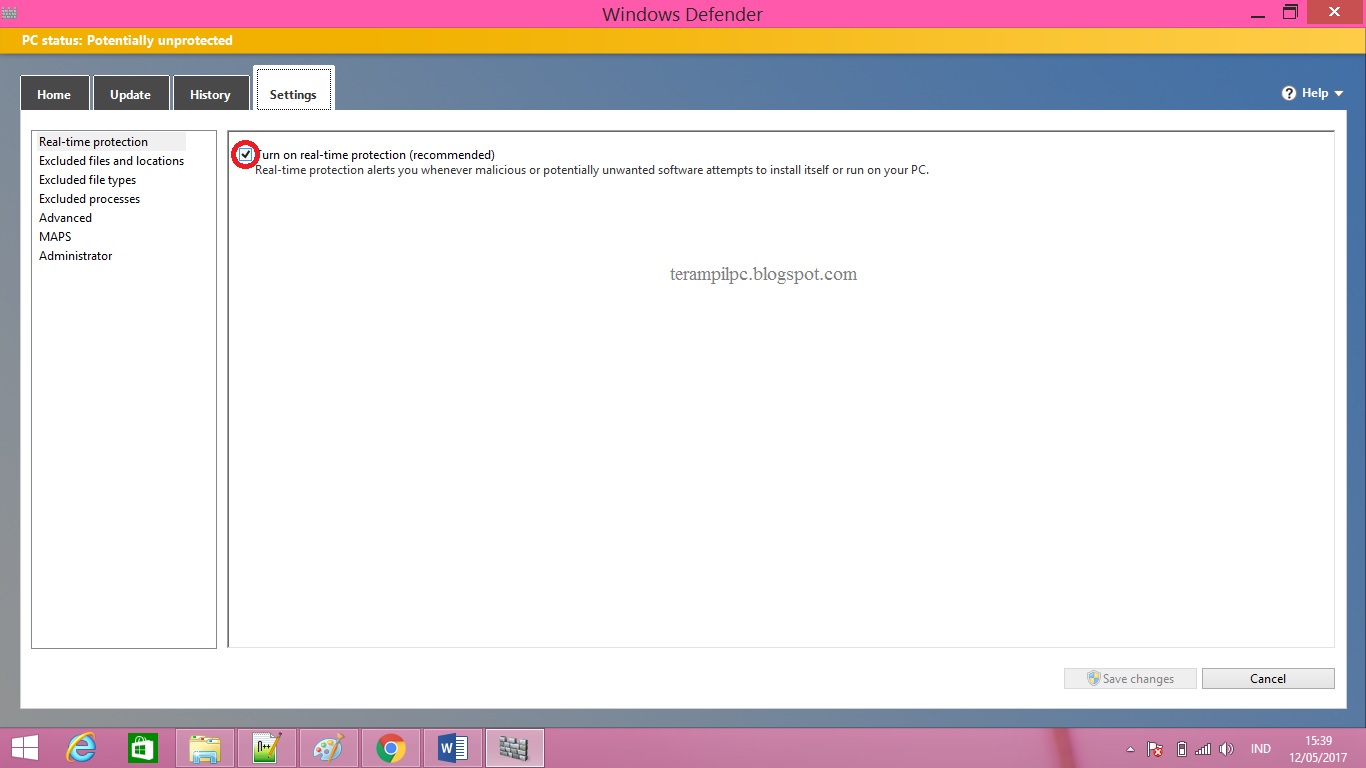Switch to Microsoft Word in the taskbar
Screen dimensions: 1366x768
(x=453, y=748)
